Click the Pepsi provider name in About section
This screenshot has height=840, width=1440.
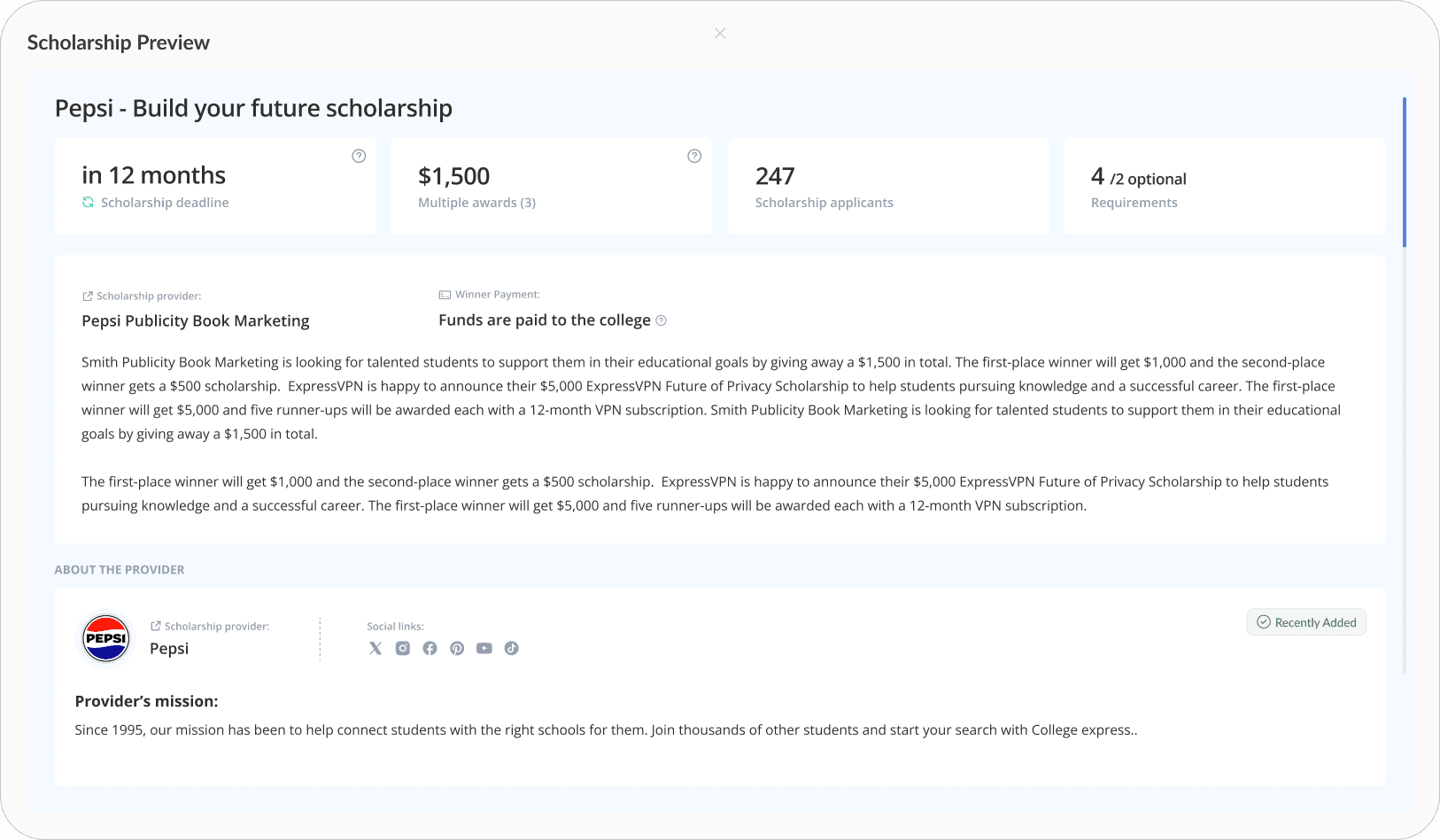tap(169, 649)
